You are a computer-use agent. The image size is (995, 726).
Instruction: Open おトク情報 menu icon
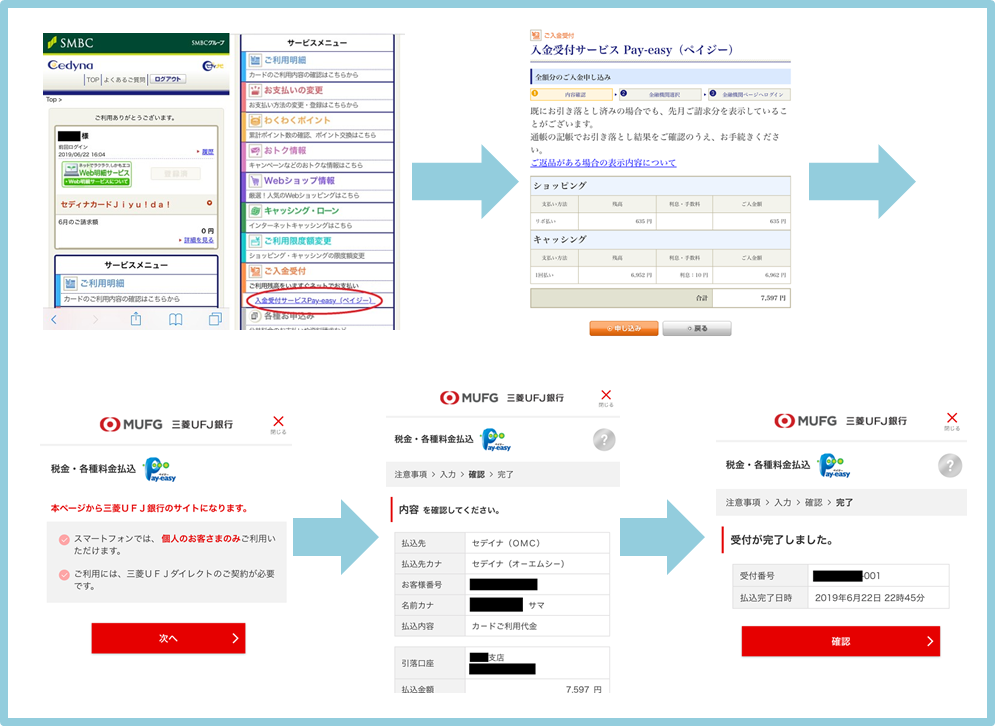tap(254, 150)
